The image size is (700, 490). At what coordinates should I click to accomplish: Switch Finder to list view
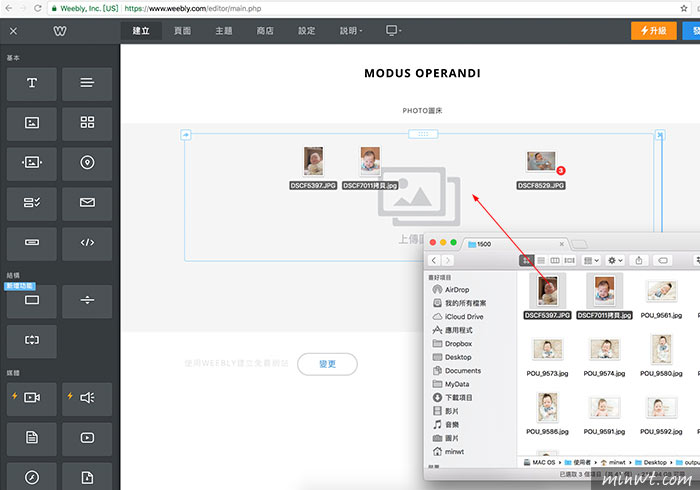click(541, 261)
